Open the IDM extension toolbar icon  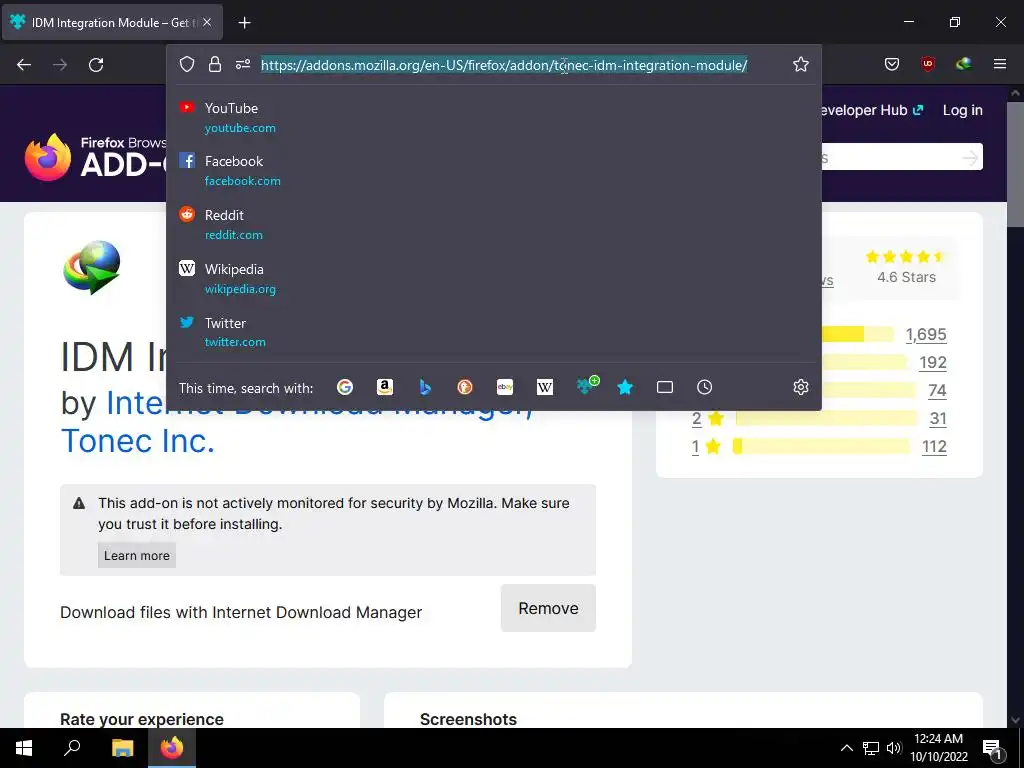pyautogui.click(x=964, y=64)
